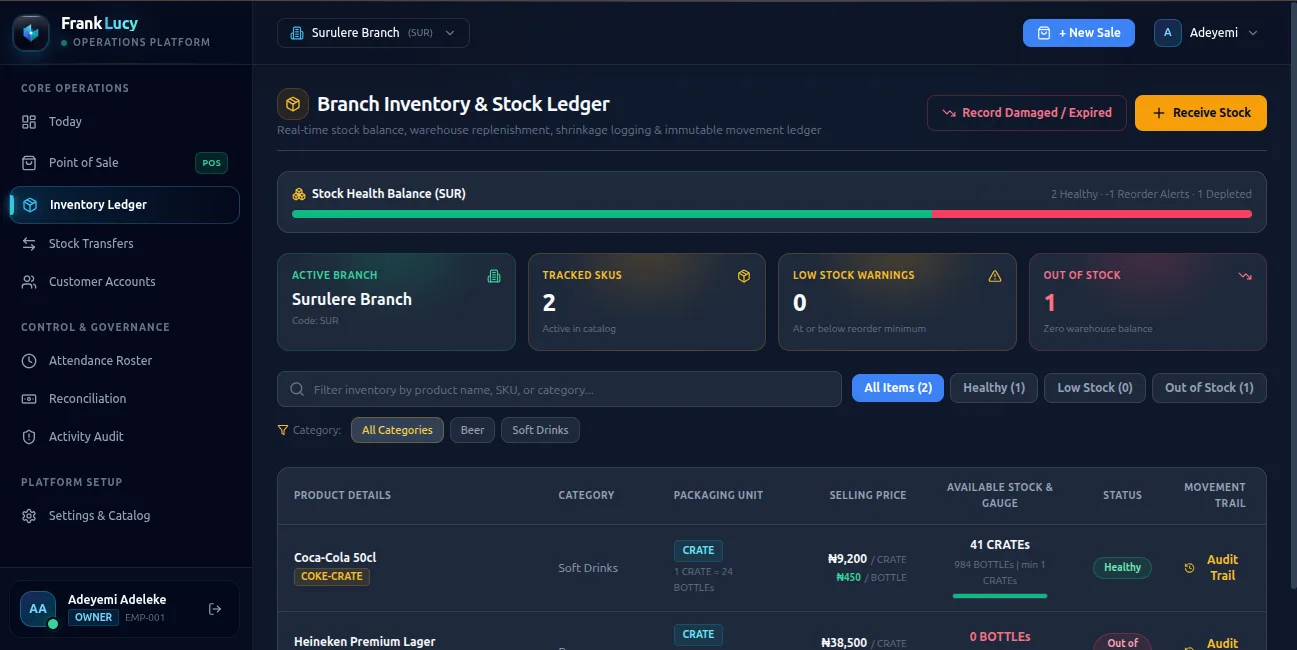Open Activity Audit page

point(126,437)
